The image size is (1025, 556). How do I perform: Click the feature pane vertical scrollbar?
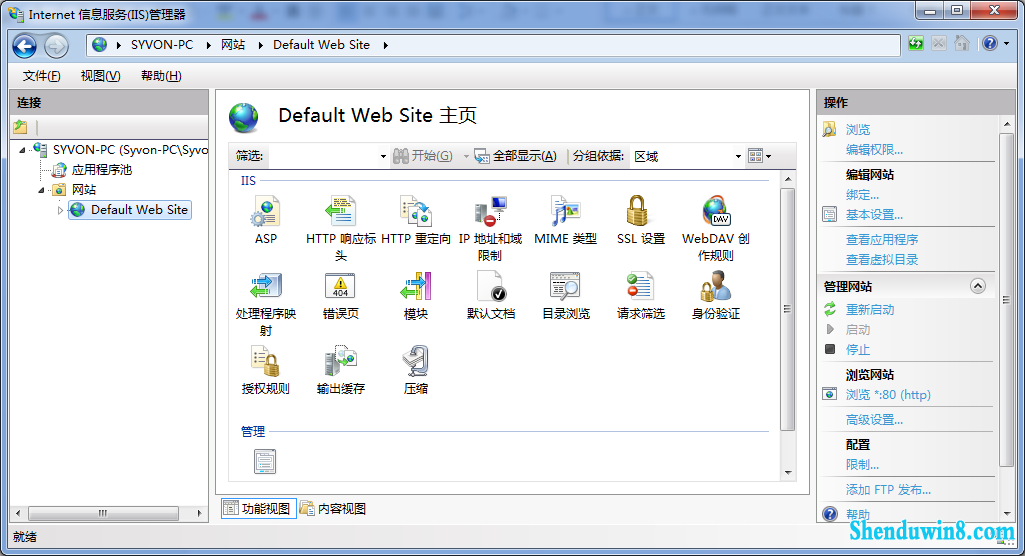click(788, 308)
